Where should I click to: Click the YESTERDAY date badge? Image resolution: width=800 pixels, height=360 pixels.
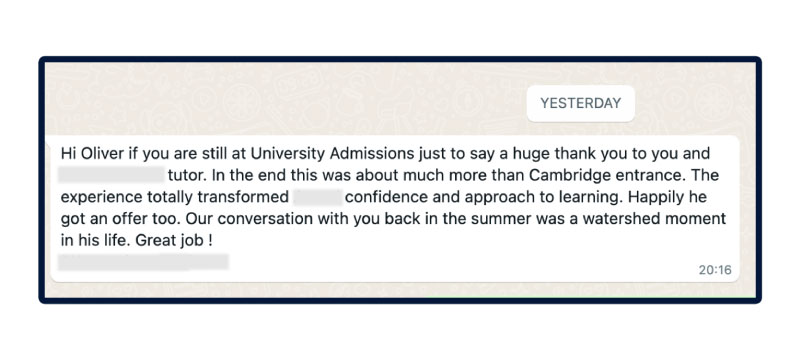tap(581, 104)
